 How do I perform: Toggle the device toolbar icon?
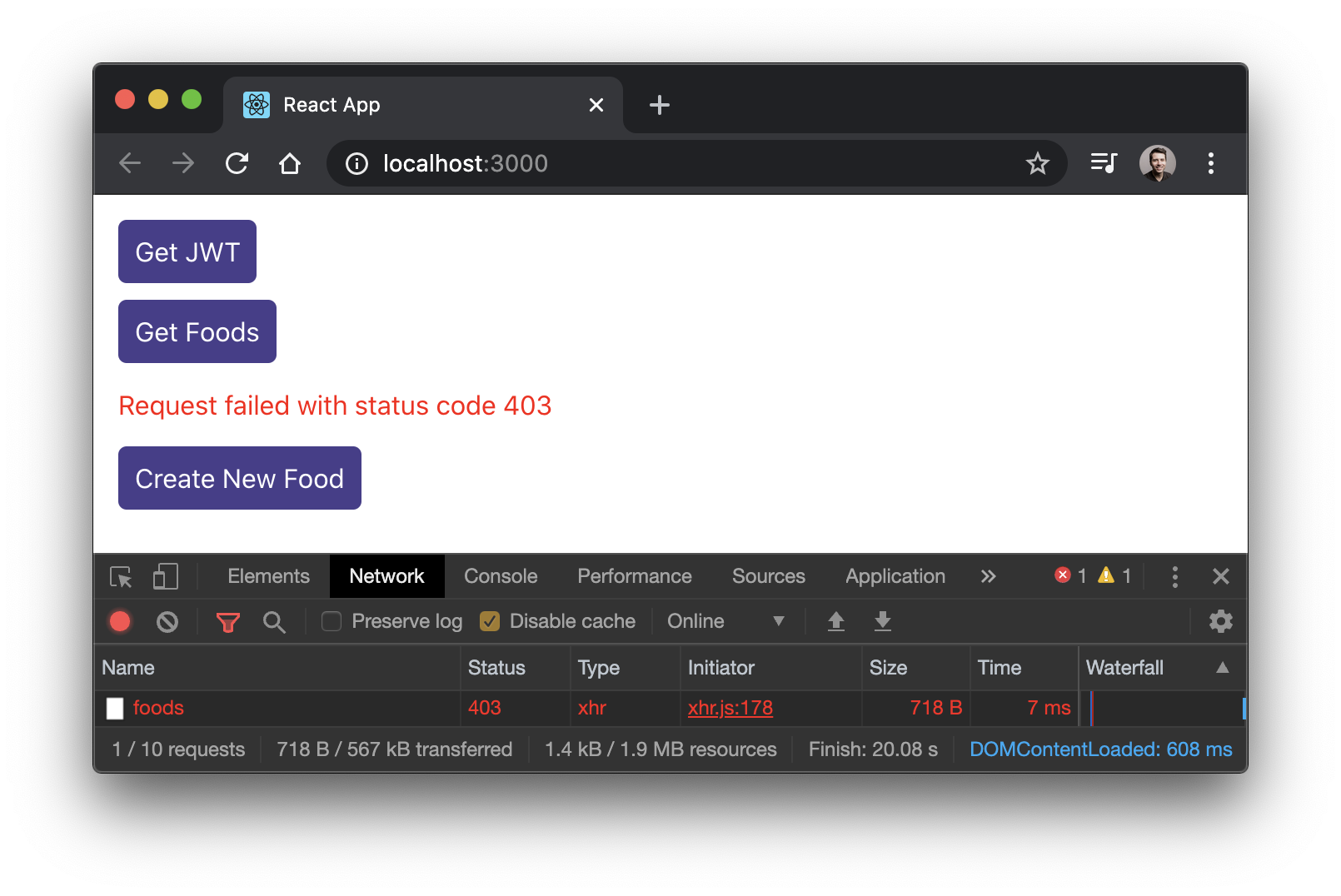[x=165, y=577]
